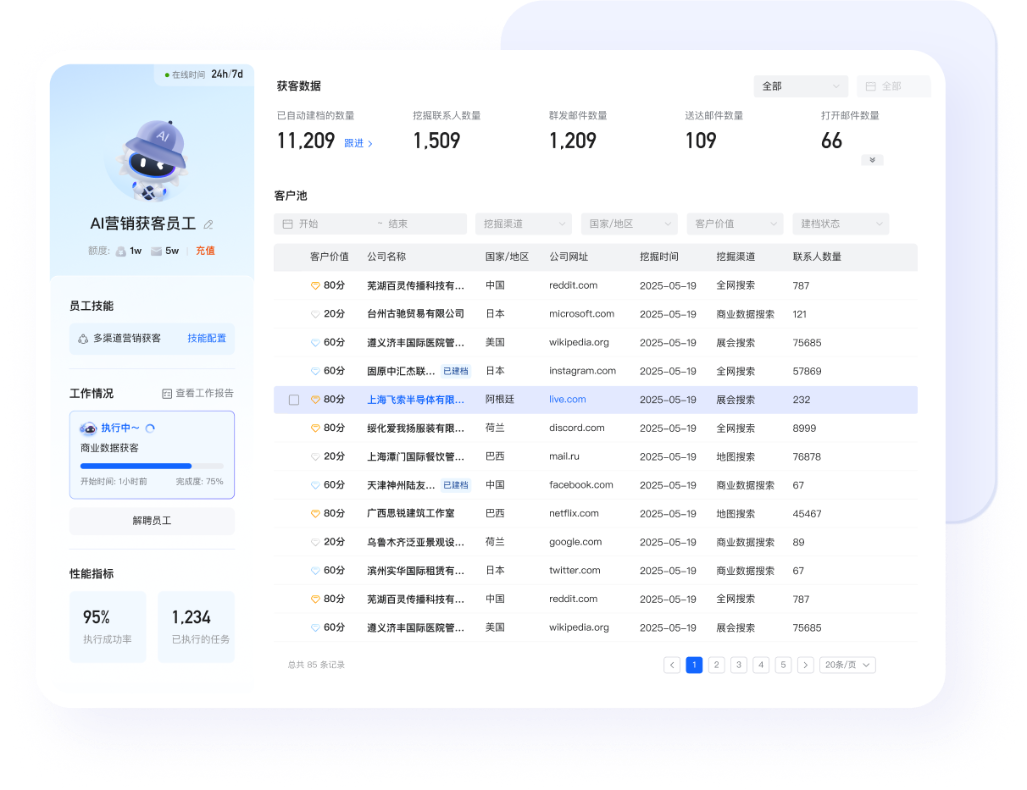Tick the checkbox in the 上海飞索半导体 row
The image size is (1027, 790).
click(294, 400)
